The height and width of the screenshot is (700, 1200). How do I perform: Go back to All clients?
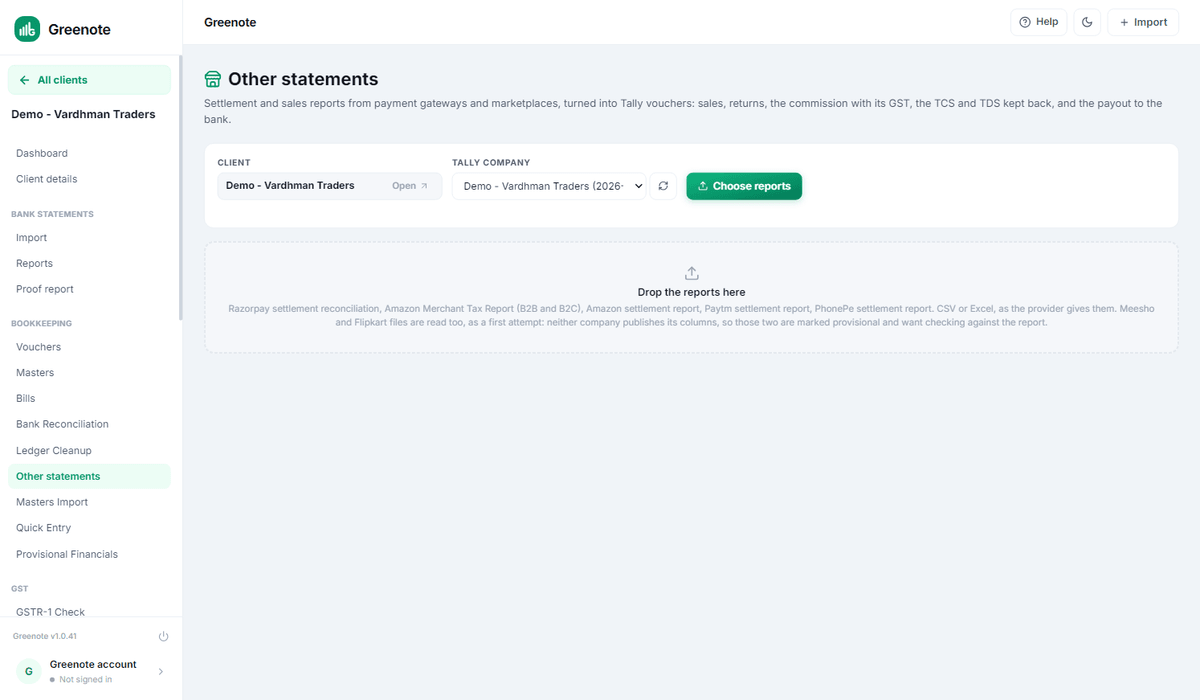tap(89, 80)
